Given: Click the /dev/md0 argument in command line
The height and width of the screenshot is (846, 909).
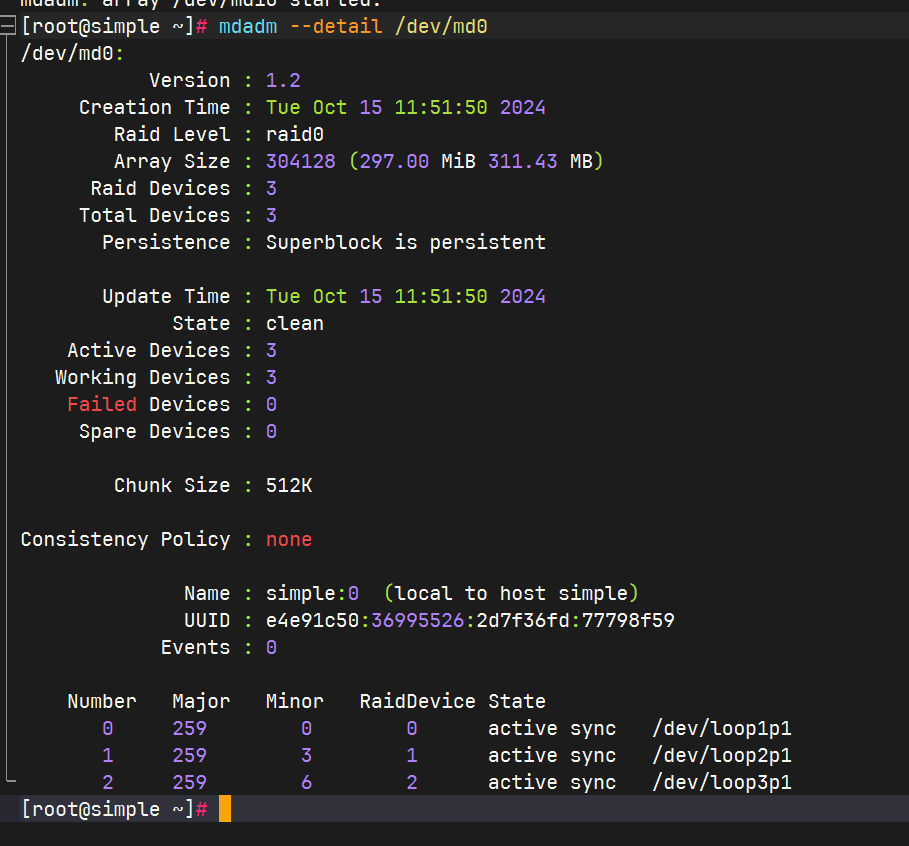Looking at the screenshot, I should [x=441, y=27].
